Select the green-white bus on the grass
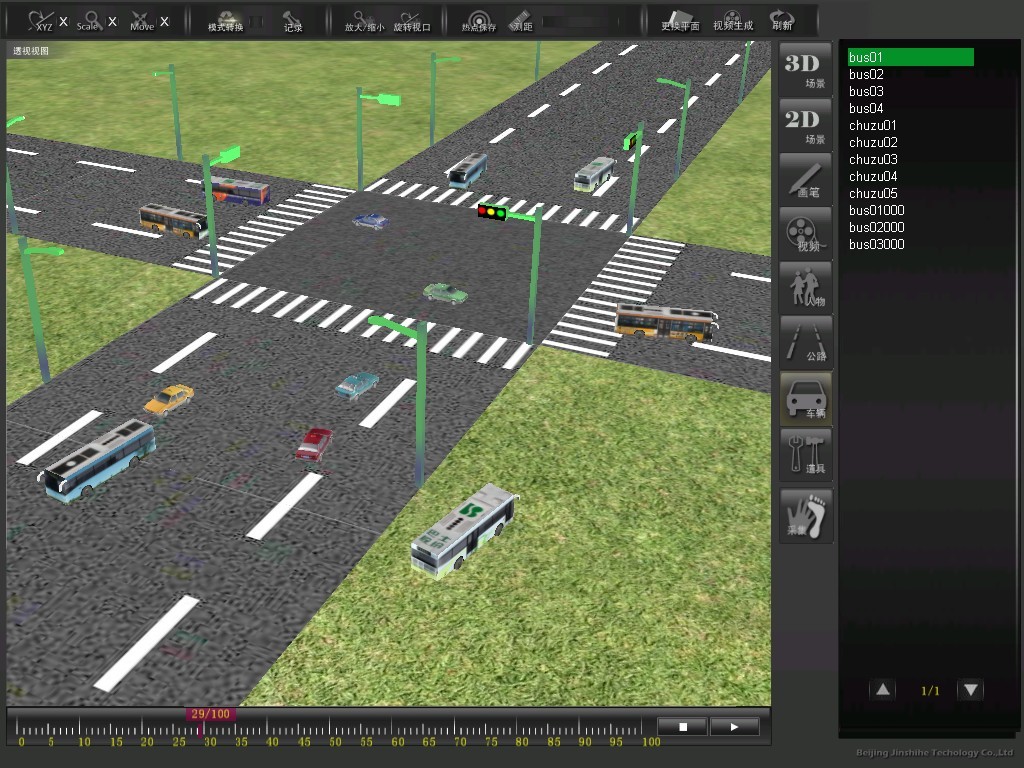Screen dimensions: 1024x768 click(x=463, y=530)
